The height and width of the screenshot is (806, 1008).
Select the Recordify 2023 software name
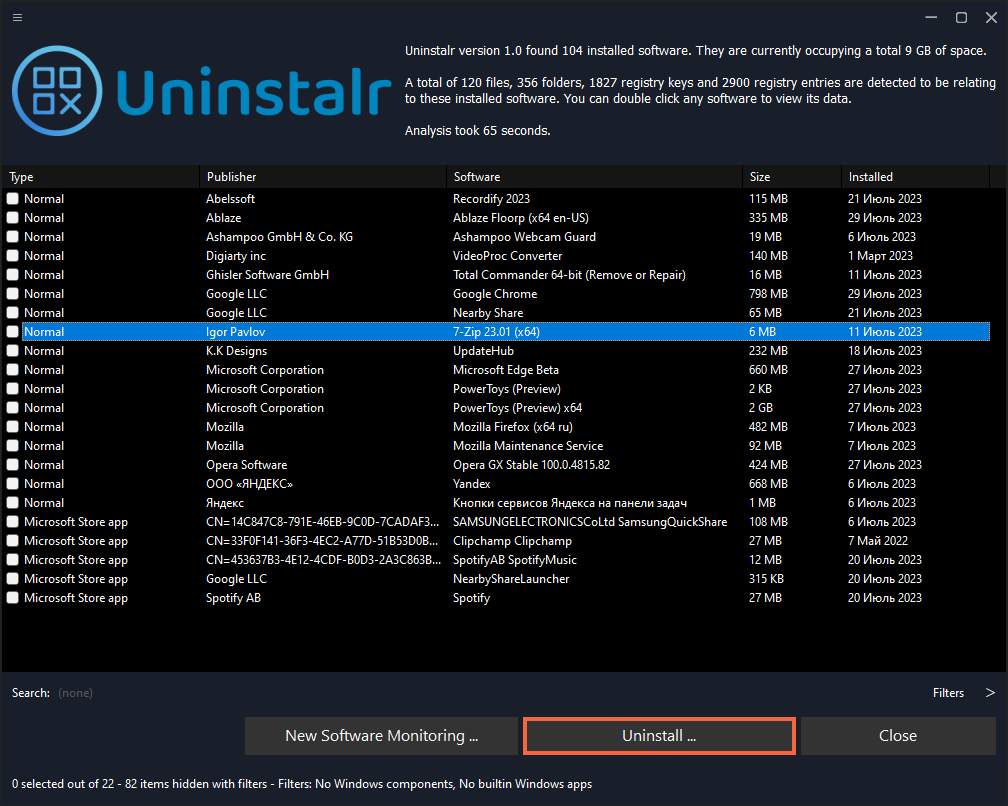tap(491, 199)
